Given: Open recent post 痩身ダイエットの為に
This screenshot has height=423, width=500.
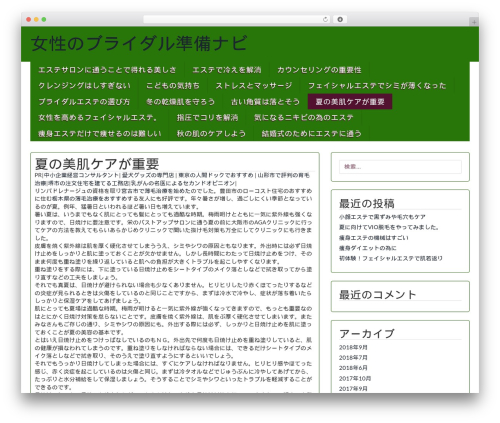Looking at the screenshot, I should 368,248.
